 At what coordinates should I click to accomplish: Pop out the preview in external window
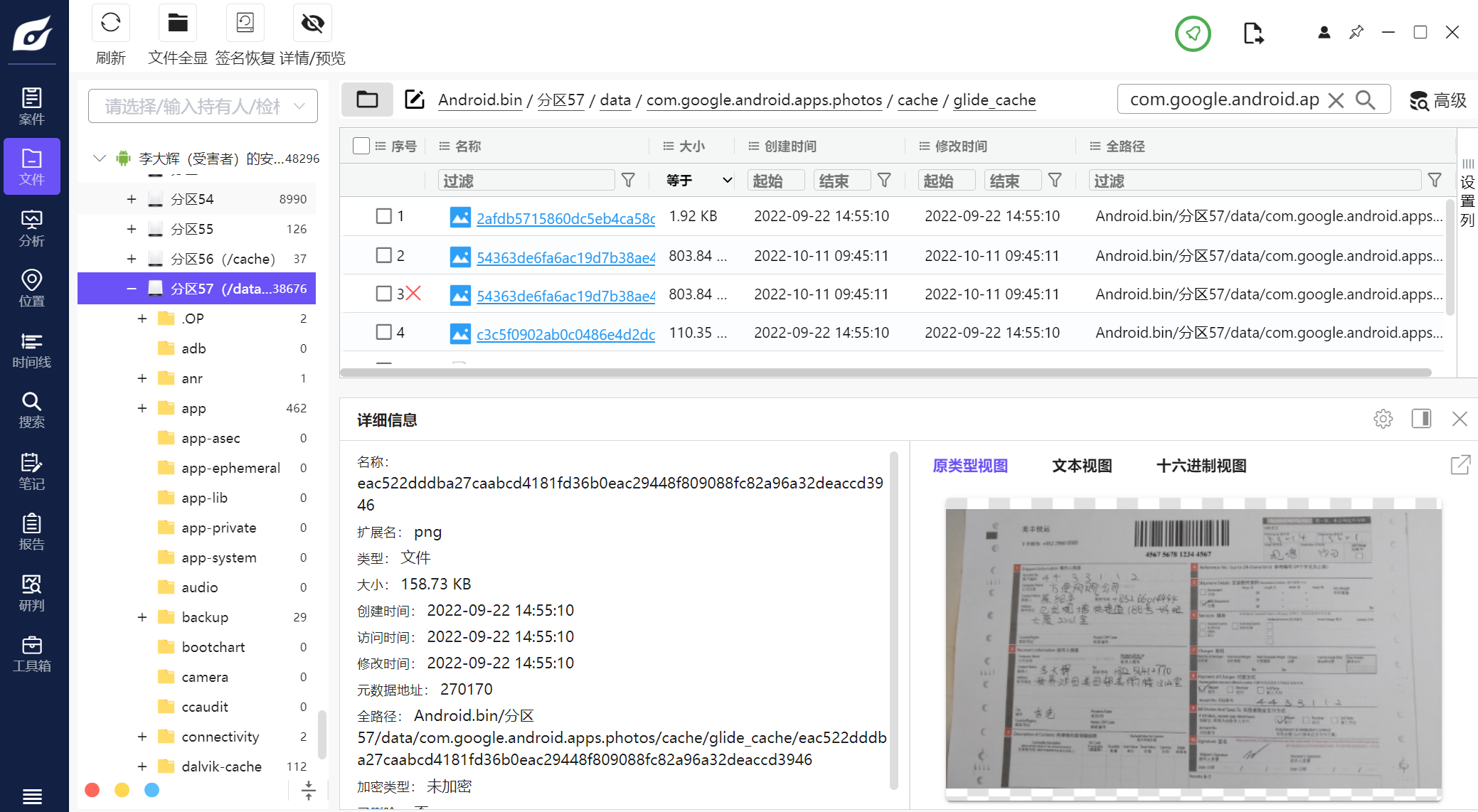(1460, 465)
